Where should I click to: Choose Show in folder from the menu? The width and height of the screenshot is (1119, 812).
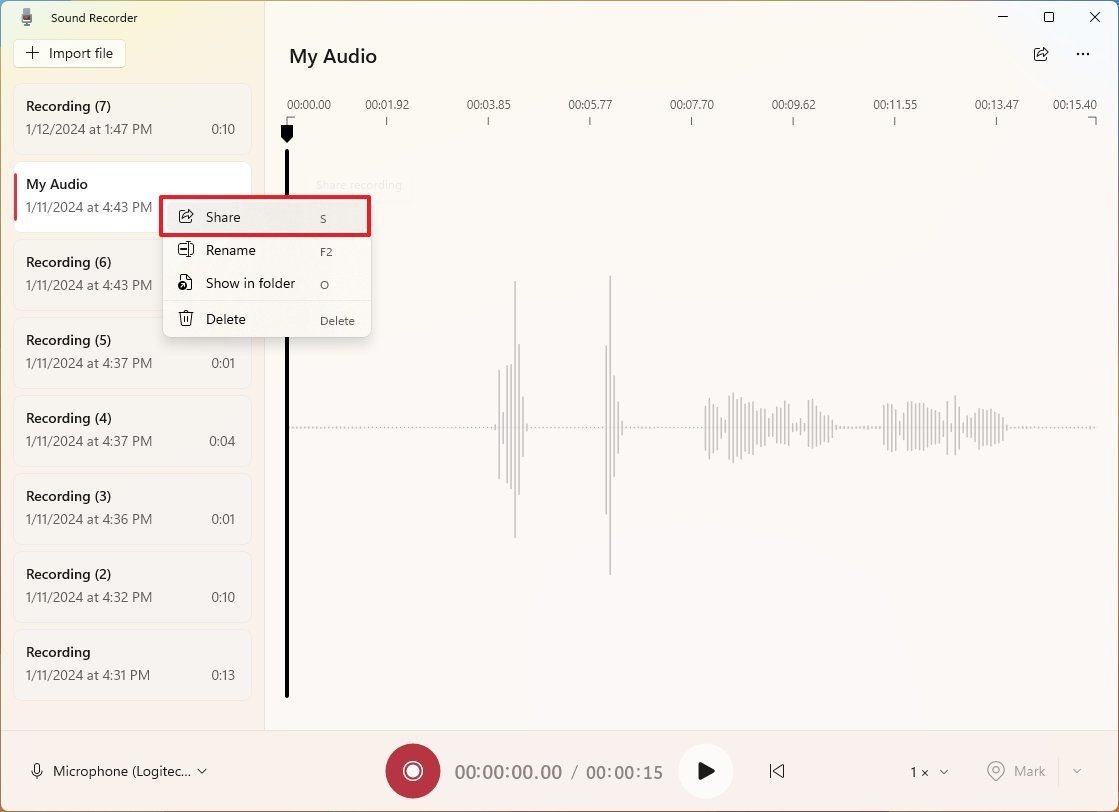click(x=250, y=283)
